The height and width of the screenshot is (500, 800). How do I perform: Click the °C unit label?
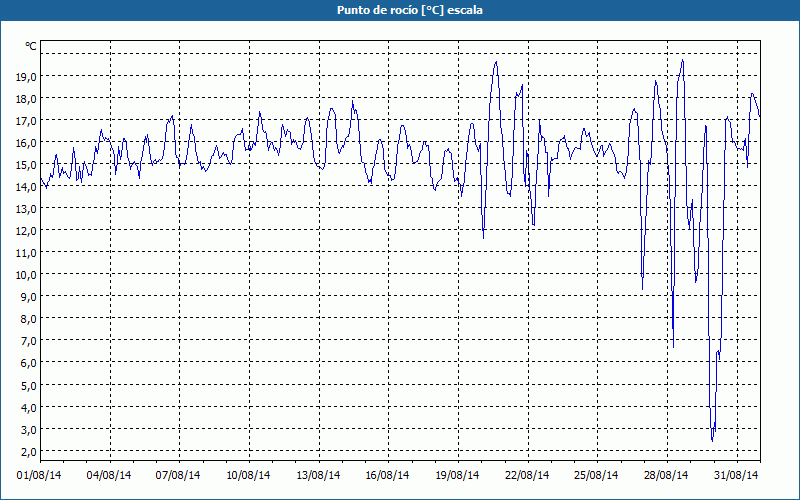(31, 46)
